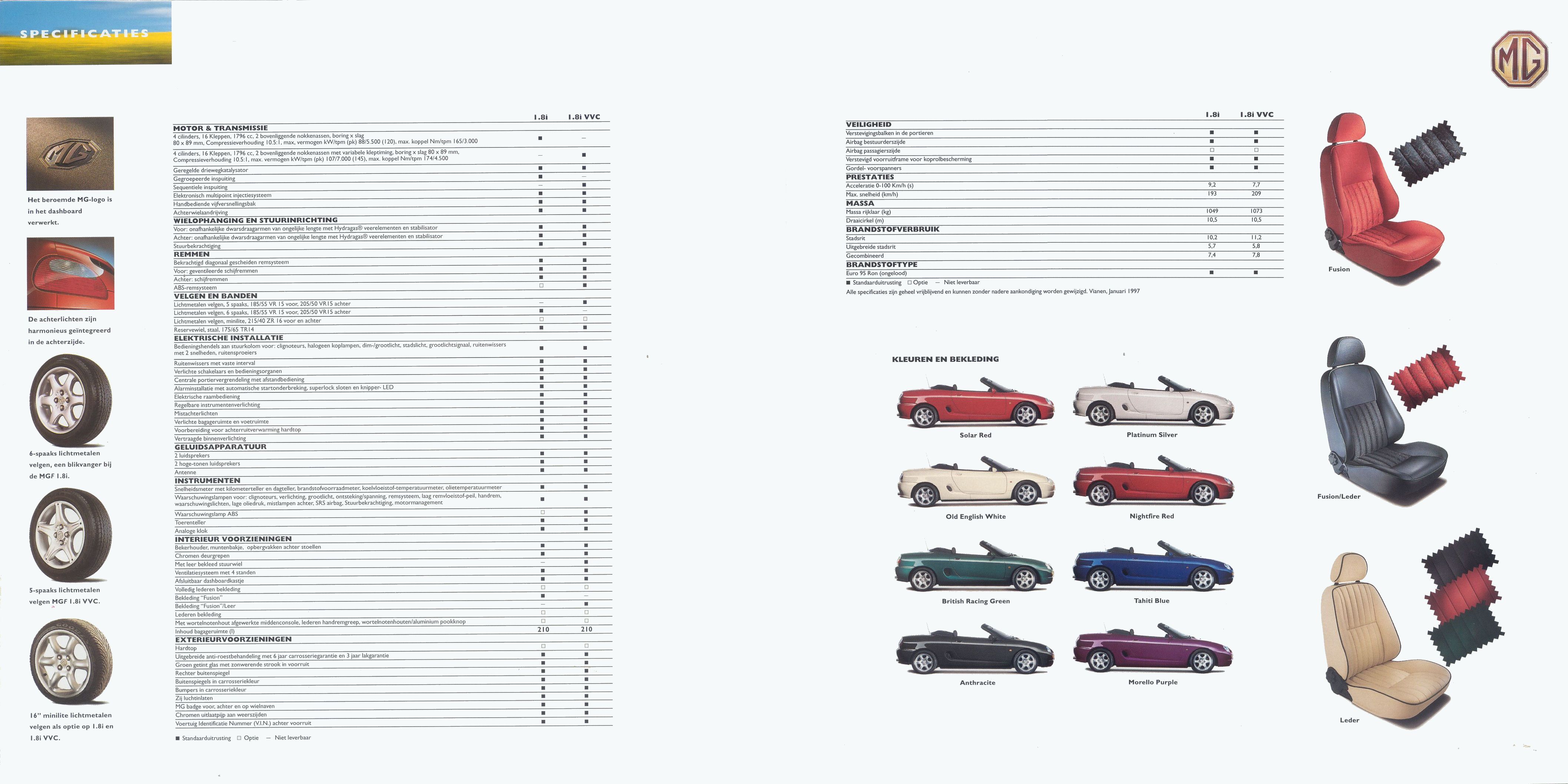Click the 'Exterieurvoorzieningen' heading
Screen dimensions: 1568x784
coord(234,639)
